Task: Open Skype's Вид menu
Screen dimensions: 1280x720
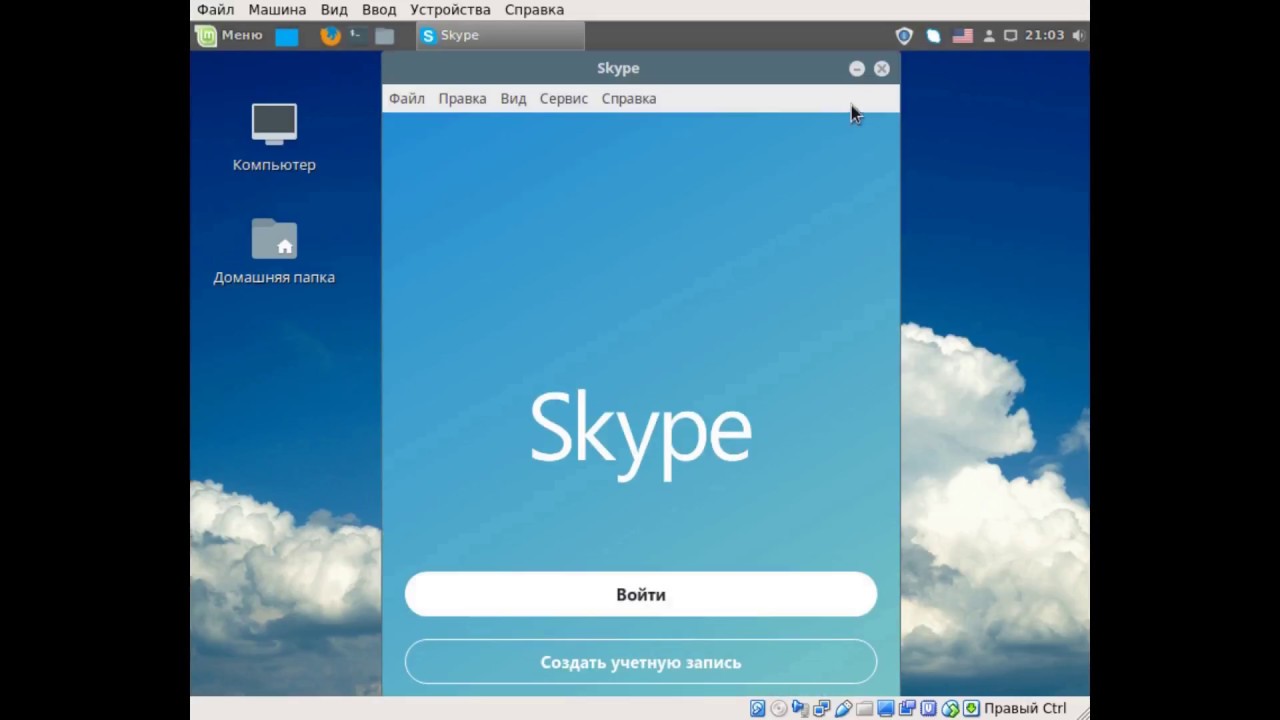Action: click(x=513, y=98)
